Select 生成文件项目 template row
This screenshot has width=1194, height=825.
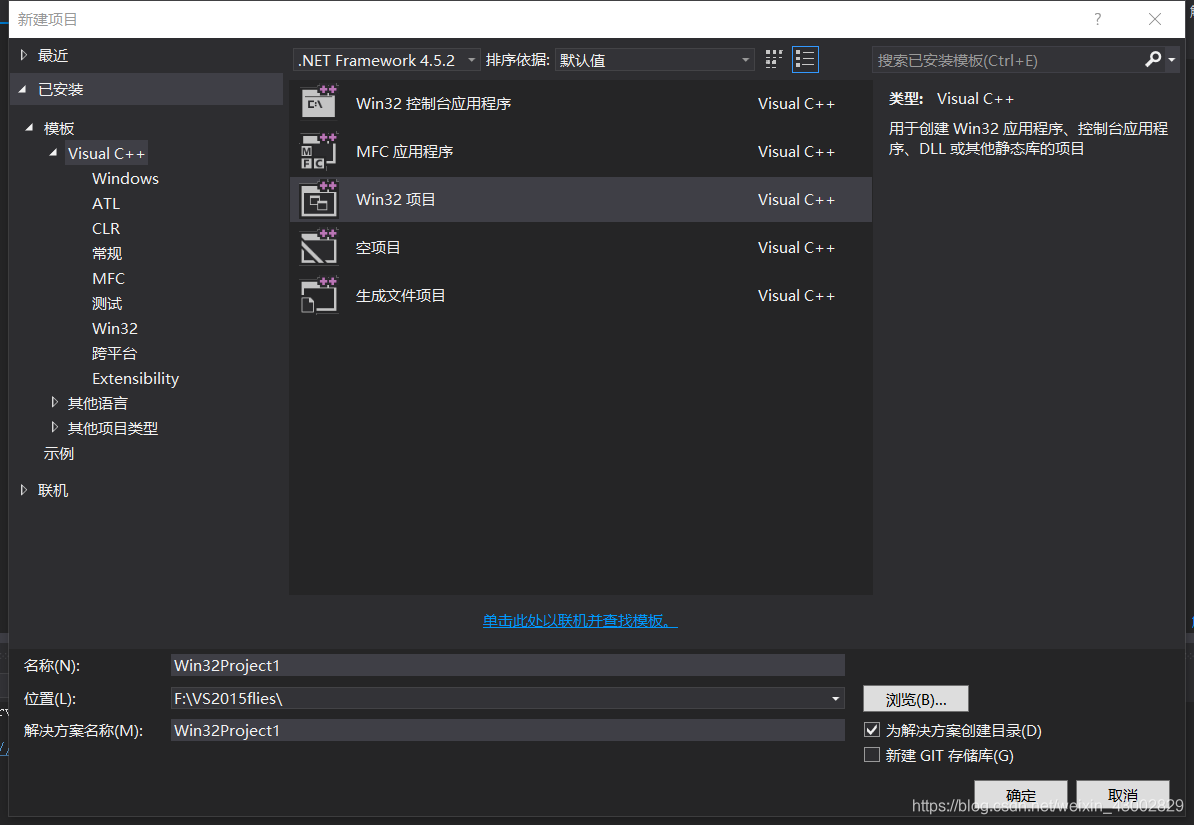[x=580, y=296]
